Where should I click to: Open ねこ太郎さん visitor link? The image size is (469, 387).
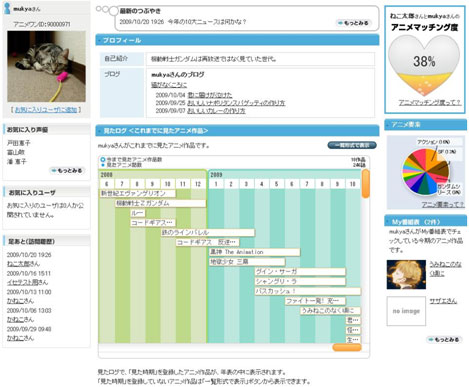23,264
